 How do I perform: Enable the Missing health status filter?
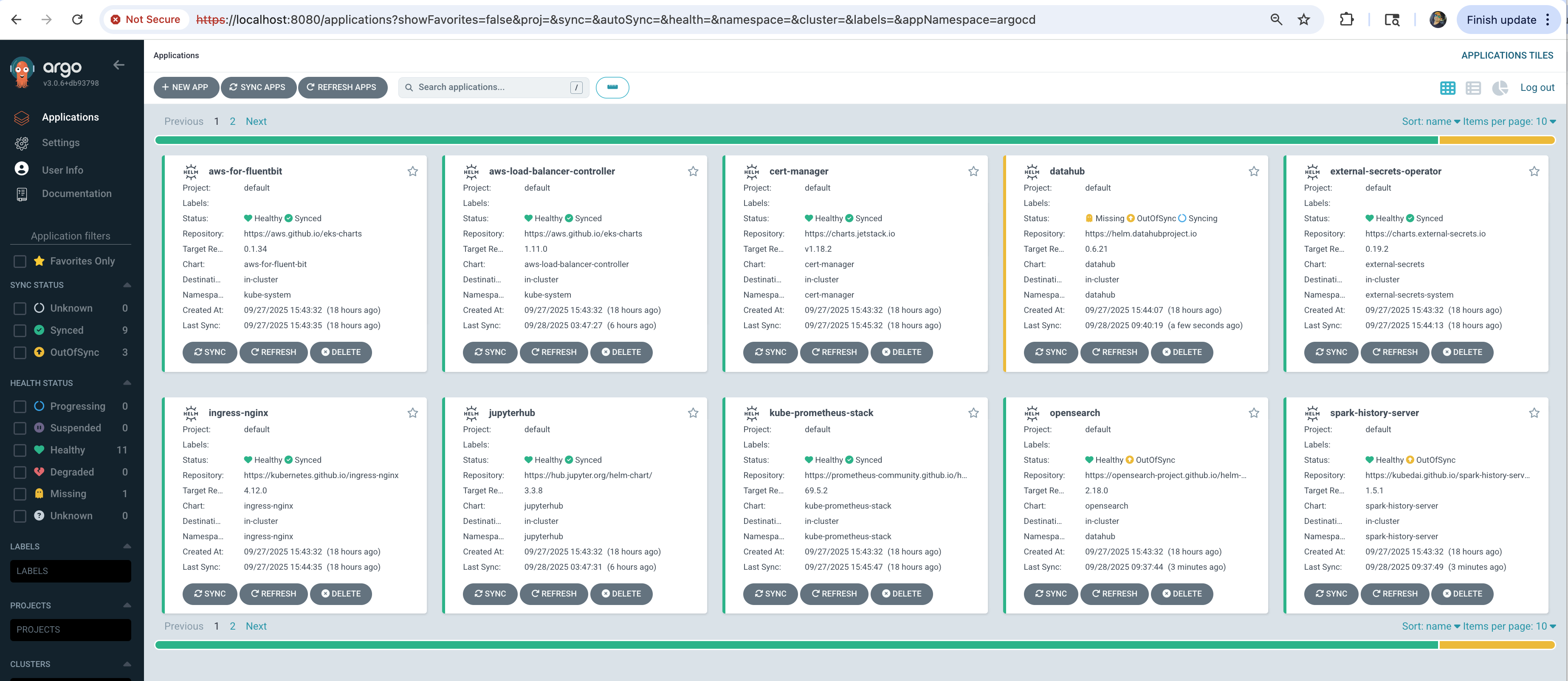[20, 494]
